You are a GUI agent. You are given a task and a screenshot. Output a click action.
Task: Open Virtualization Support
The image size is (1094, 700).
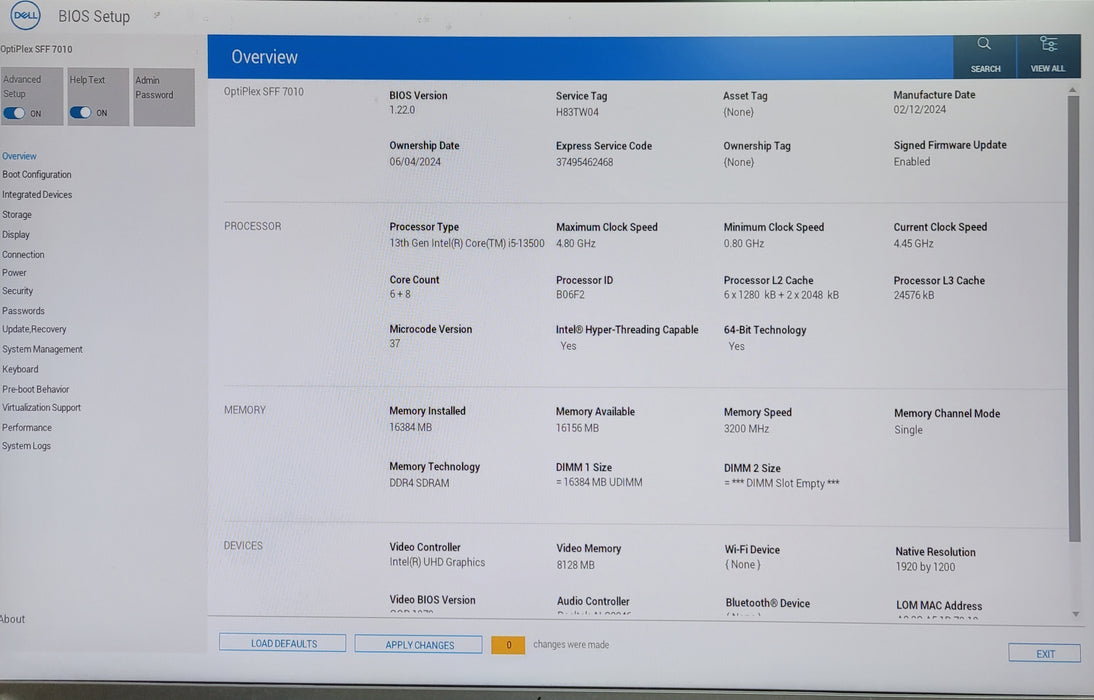pos(41,408)
